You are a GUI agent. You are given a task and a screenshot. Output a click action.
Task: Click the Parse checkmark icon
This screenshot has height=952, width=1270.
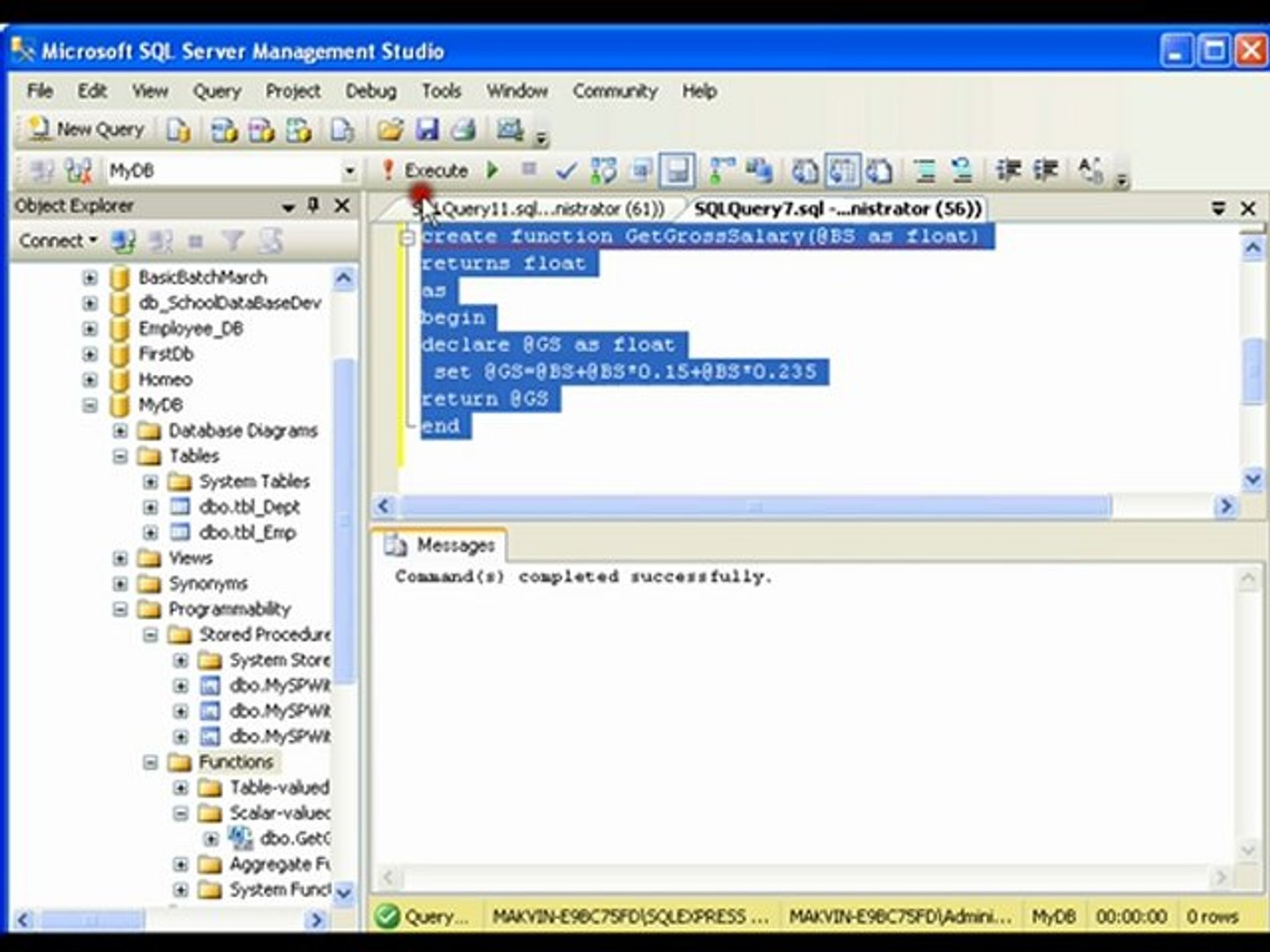[566, 170]
